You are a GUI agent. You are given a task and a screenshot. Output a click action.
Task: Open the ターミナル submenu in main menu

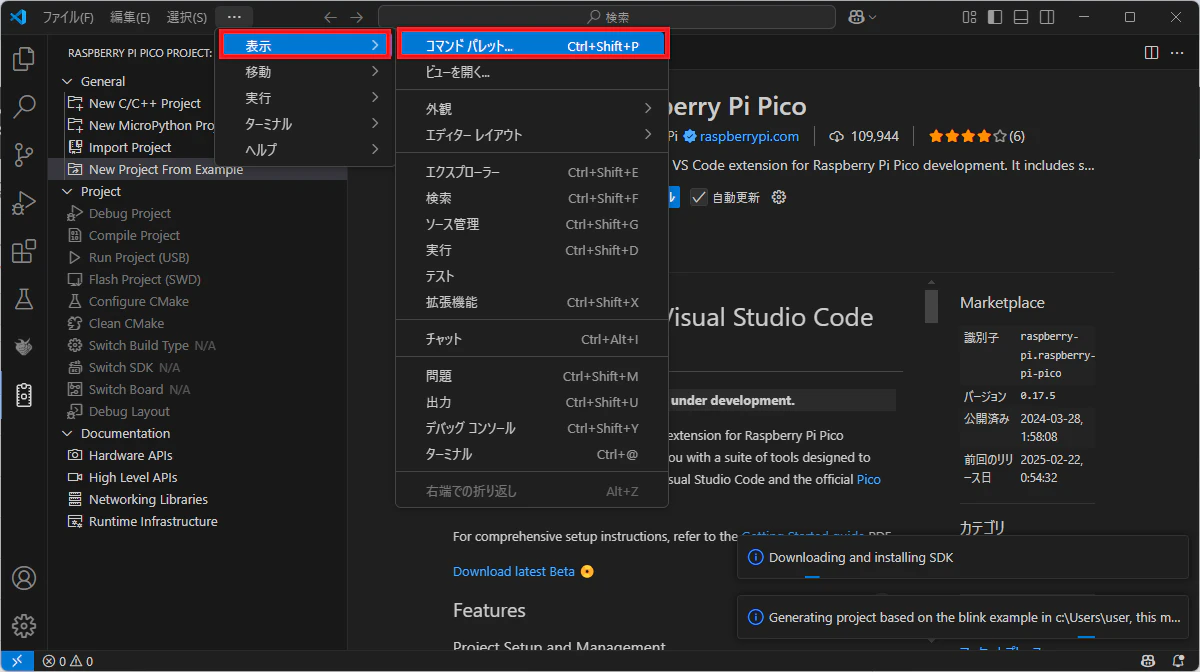(x=305, y=124)
